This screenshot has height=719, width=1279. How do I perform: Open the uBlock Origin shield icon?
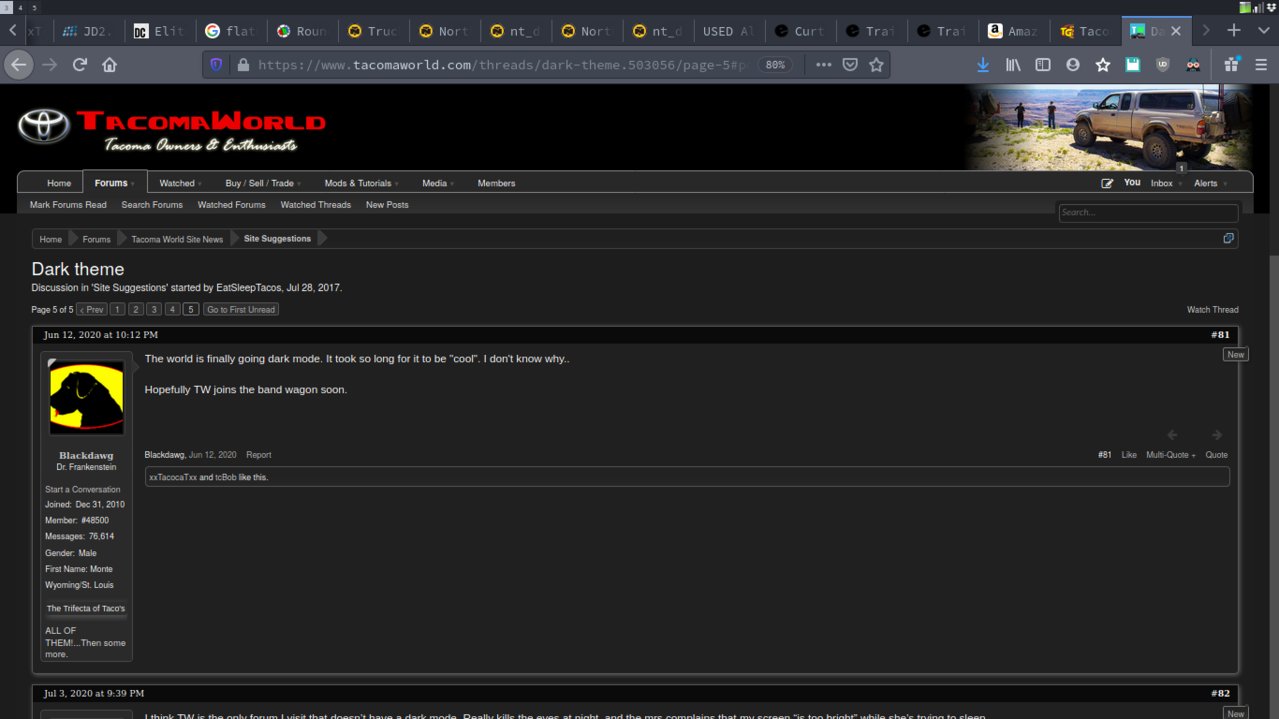1162,65
